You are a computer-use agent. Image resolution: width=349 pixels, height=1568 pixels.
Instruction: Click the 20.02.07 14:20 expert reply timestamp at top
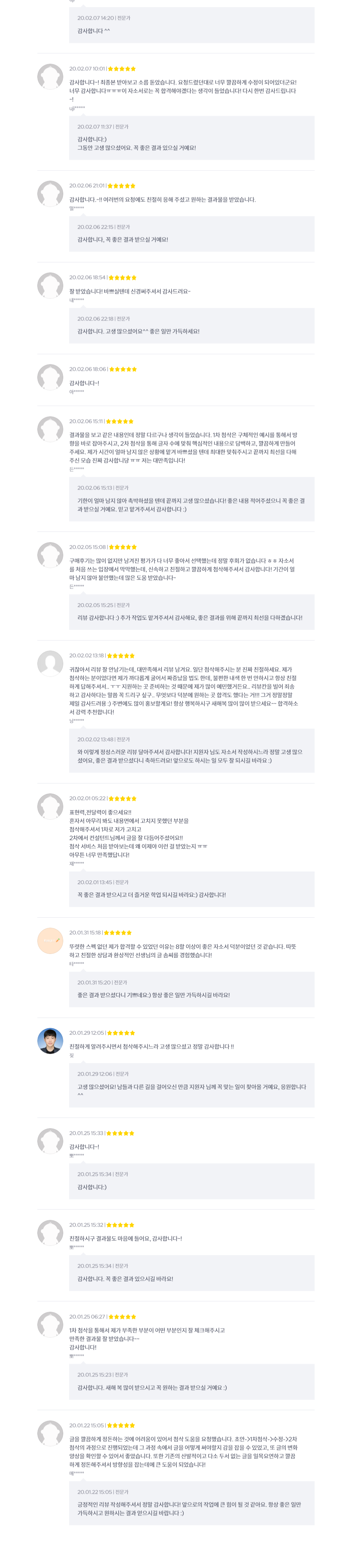click(104, 18)
